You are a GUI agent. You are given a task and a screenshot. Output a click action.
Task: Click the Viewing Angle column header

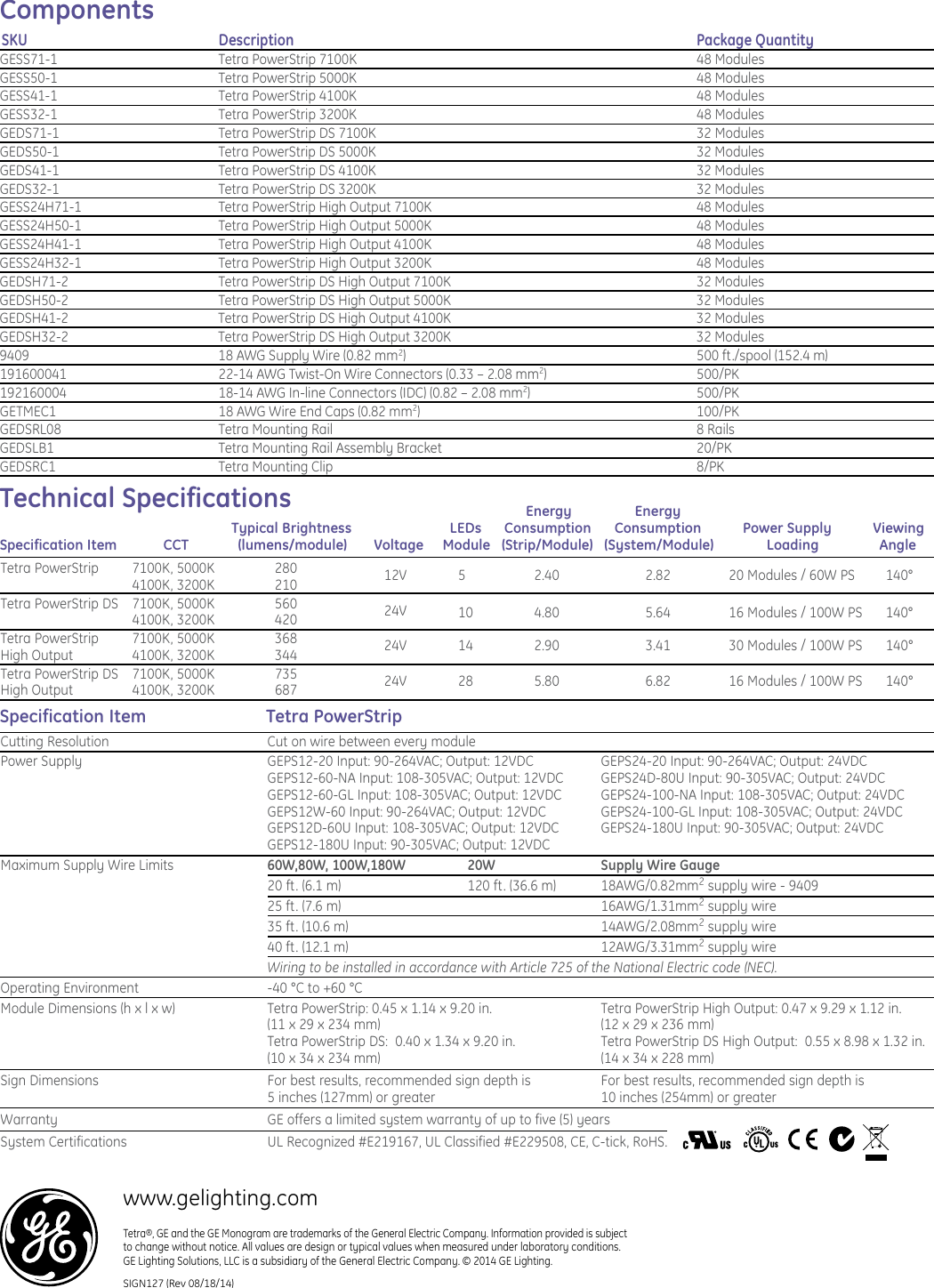click(897, 536)
